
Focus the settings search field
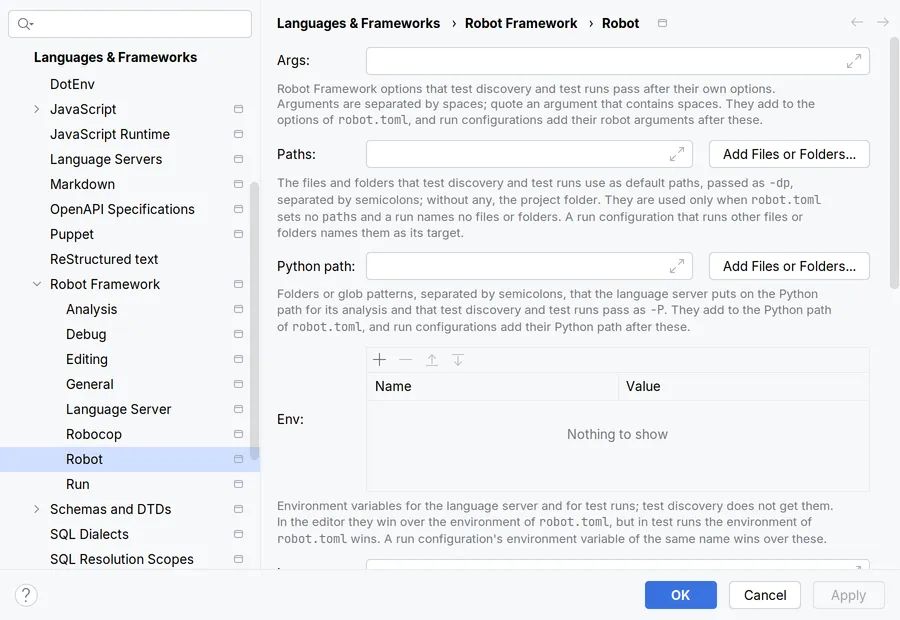pos(130,24)
